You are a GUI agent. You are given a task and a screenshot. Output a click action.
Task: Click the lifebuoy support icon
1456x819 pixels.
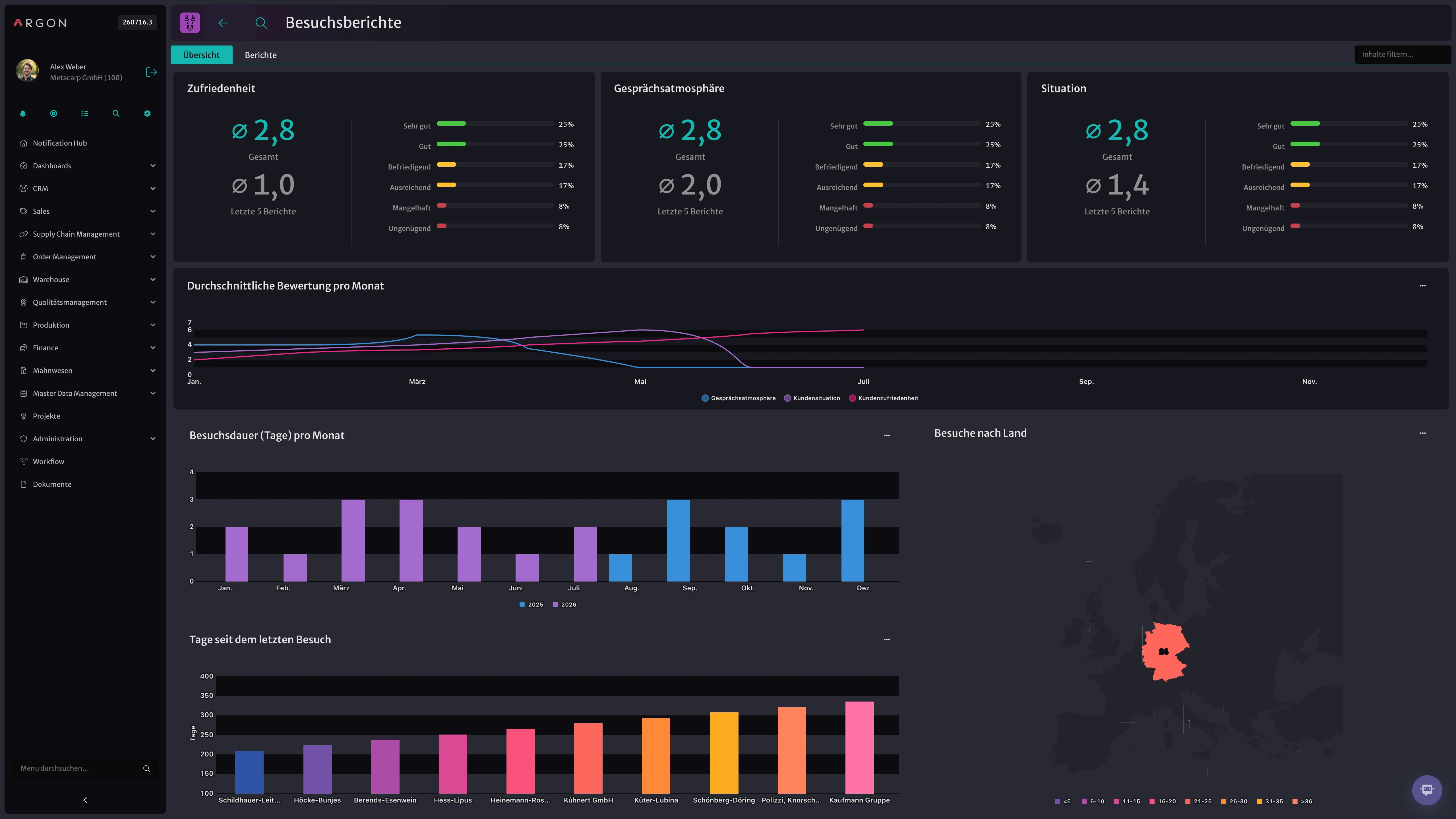point(54,114)
